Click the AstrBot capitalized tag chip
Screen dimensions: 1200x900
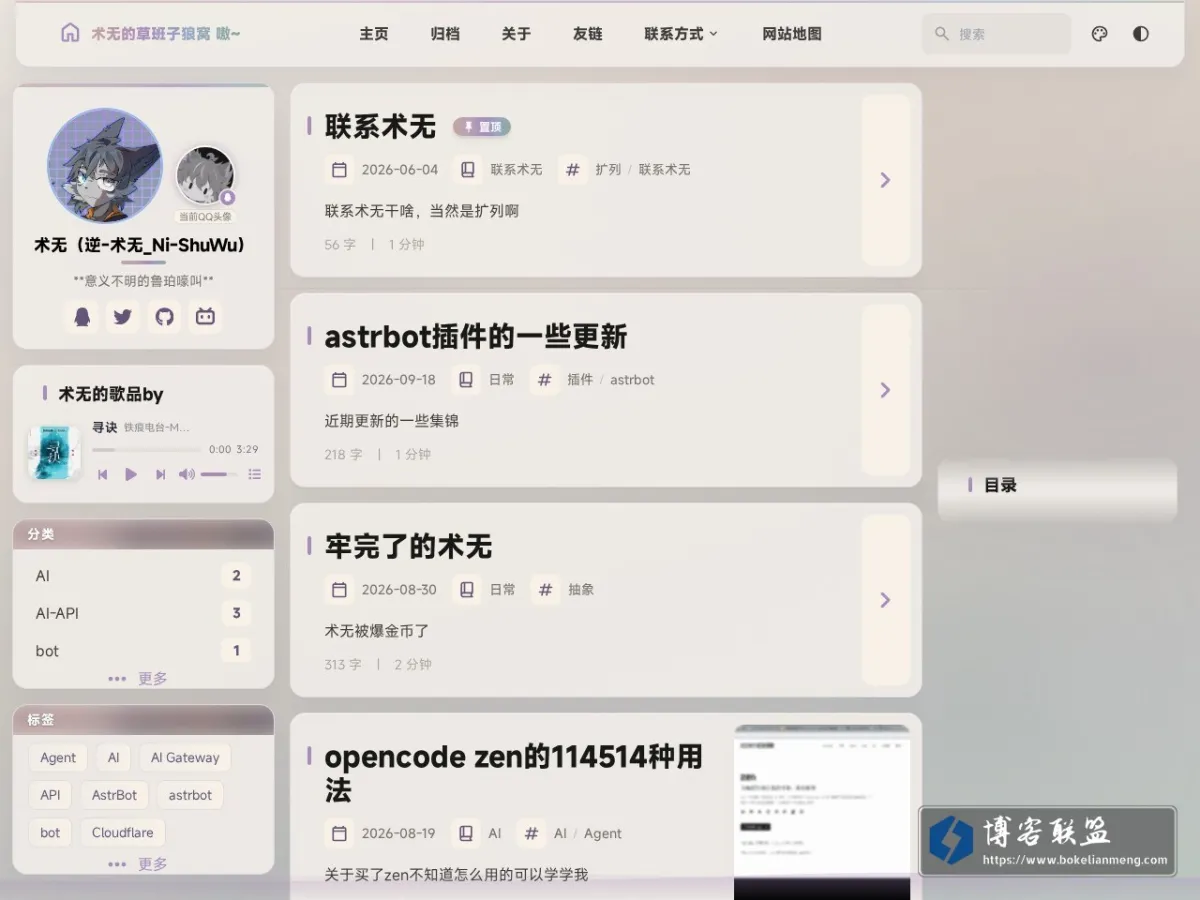(x=114, y=795)
